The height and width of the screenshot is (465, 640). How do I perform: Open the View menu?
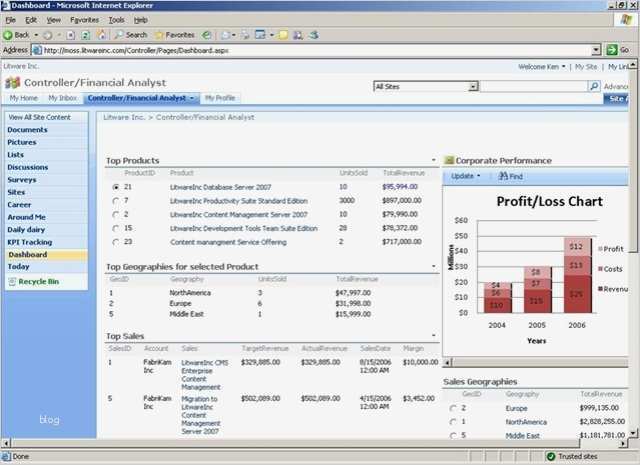(x=53, y=20)
